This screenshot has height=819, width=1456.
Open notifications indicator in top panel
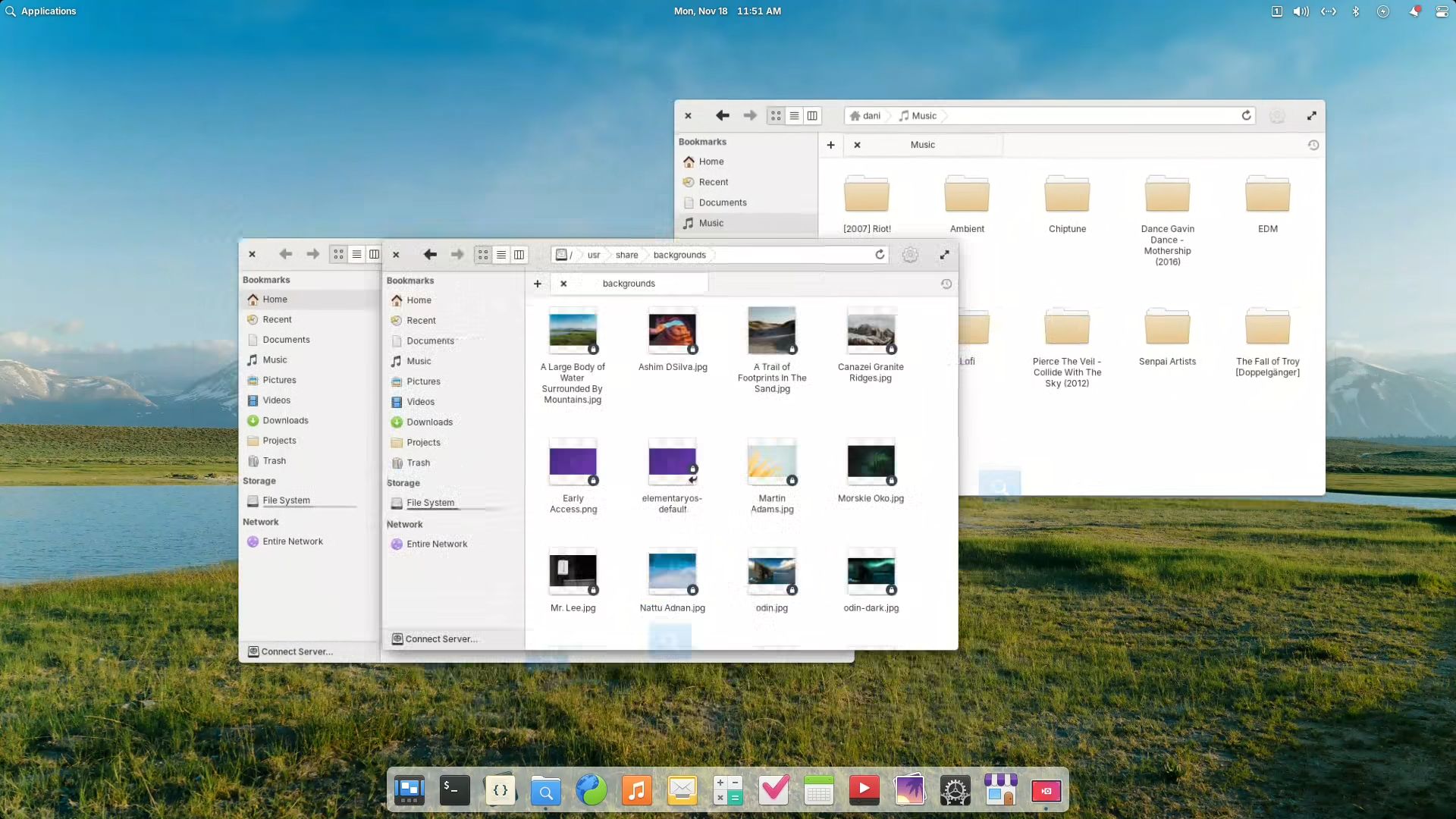1414,11
